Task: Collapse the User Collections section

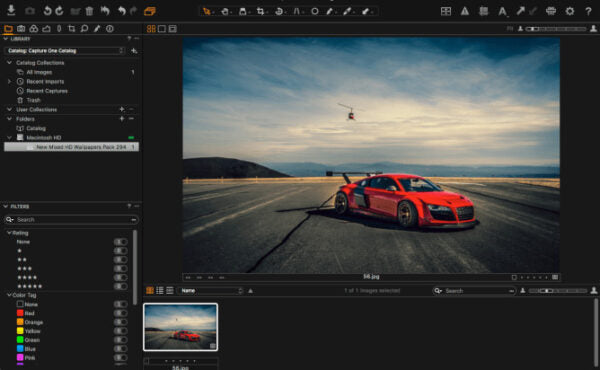Action: click(x=9, y=109)
